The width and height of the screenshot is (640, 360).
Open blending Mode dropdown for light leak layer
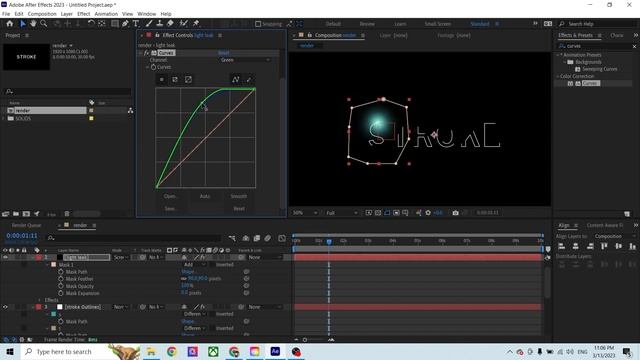(121, 257)
